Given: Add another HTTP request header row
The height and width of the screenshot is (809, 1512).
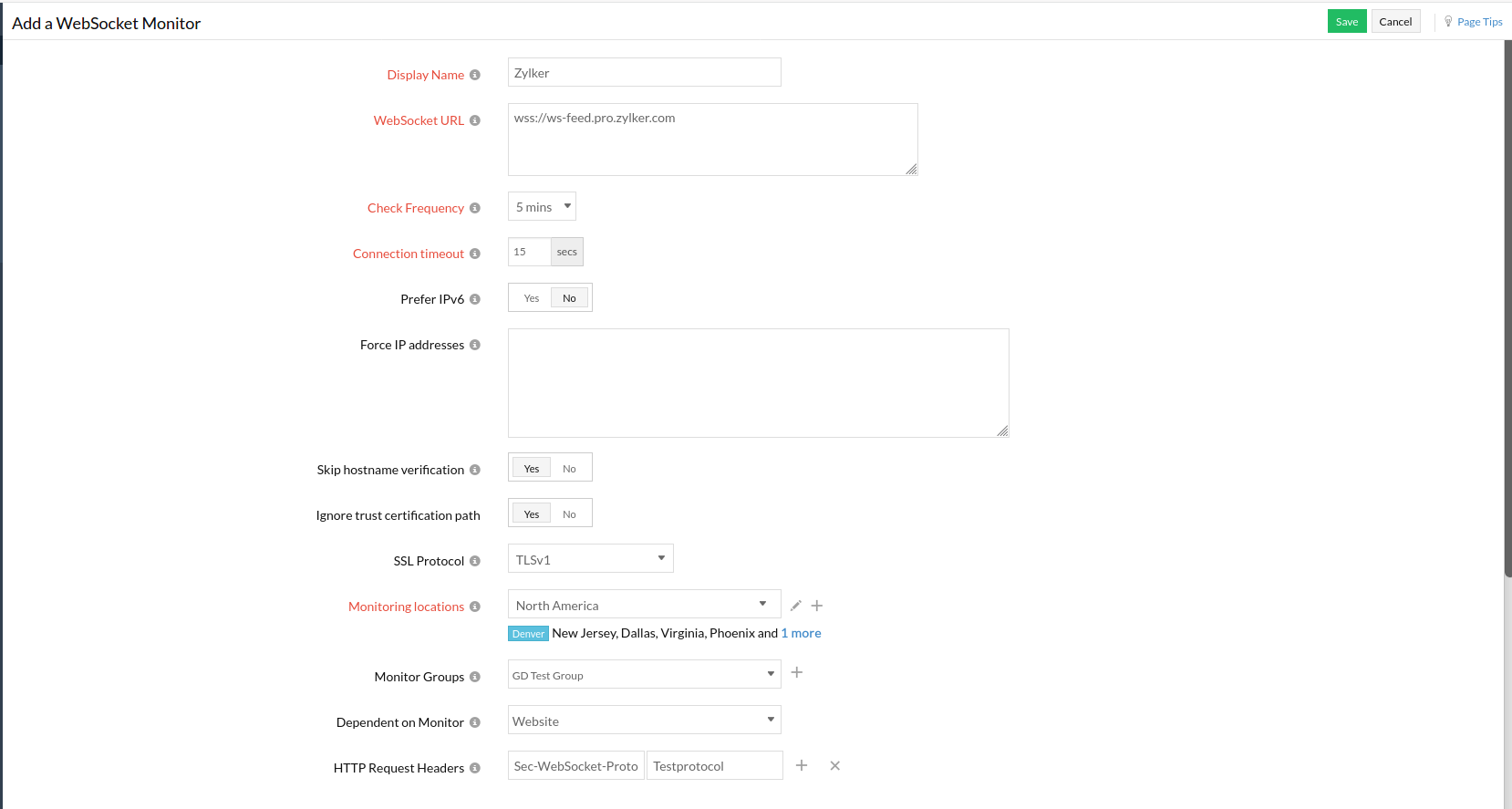Looking at the screenshot, I should [802, 766].
